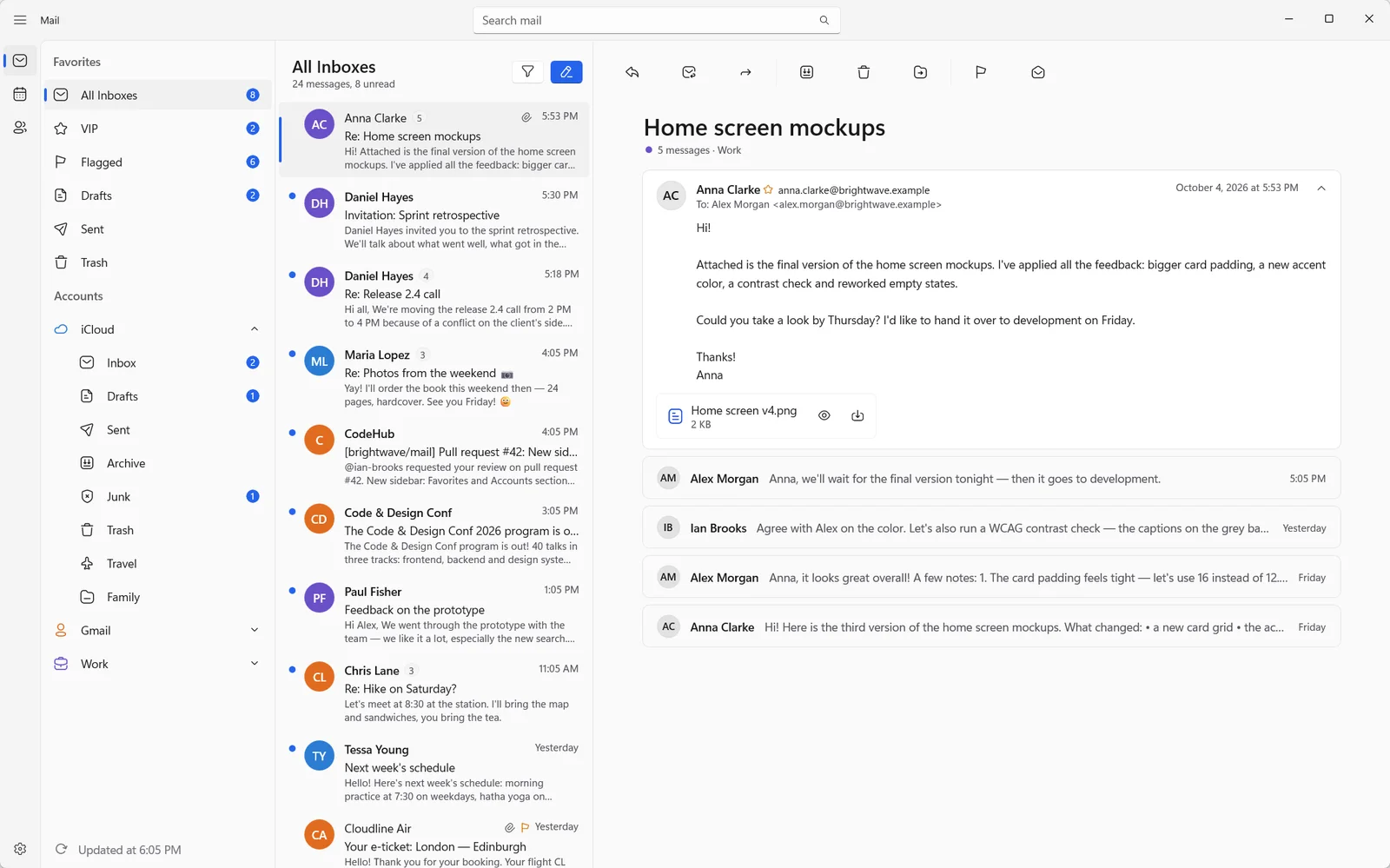Forward the open message
This screenshot has width=1390, height=868.
pyautogui.click(x=745, y=72)
